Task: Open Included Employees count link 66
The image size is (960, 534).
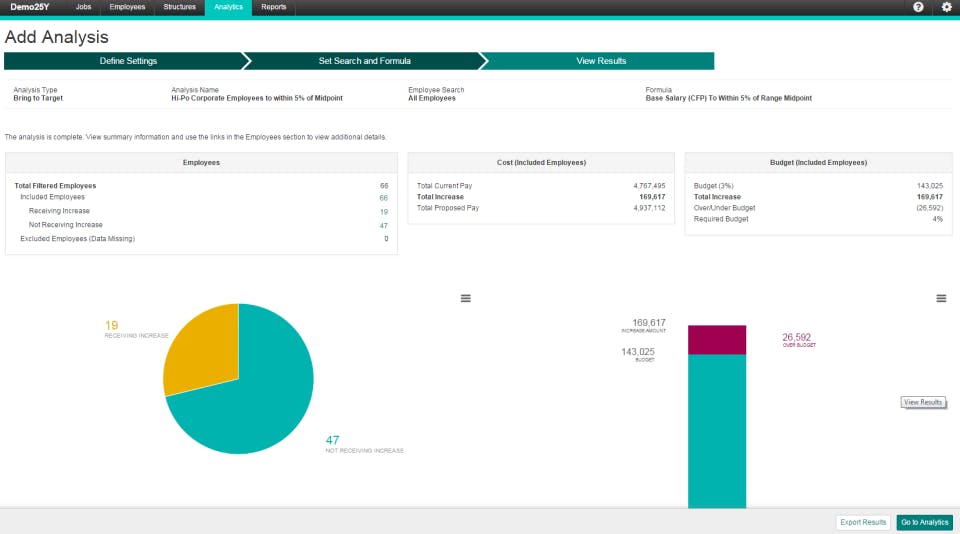Action: (x=383, y=198)
